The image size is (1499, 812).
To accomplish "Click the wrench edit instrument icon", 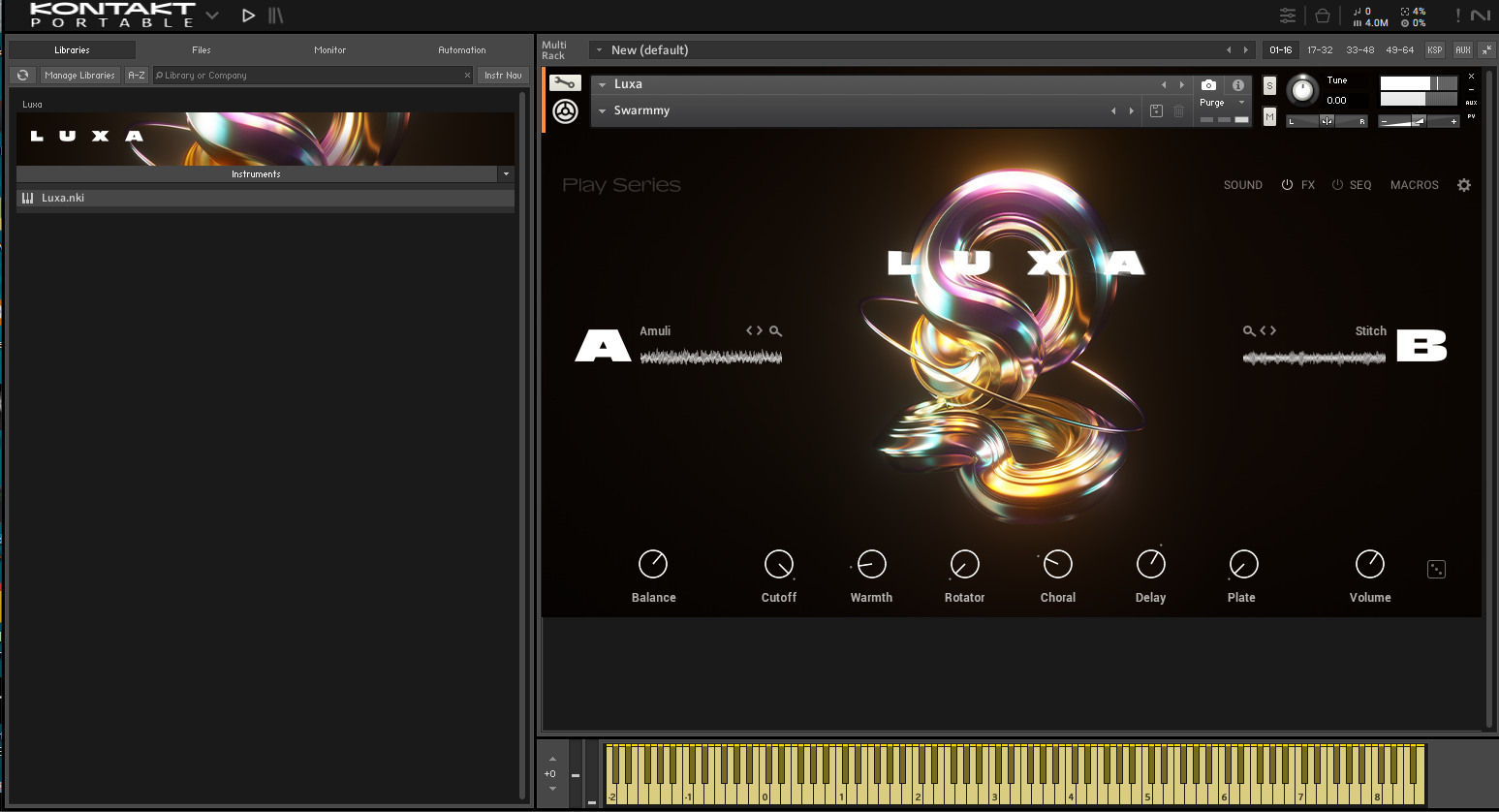I will pyautogui.click(x=565, y=83).
